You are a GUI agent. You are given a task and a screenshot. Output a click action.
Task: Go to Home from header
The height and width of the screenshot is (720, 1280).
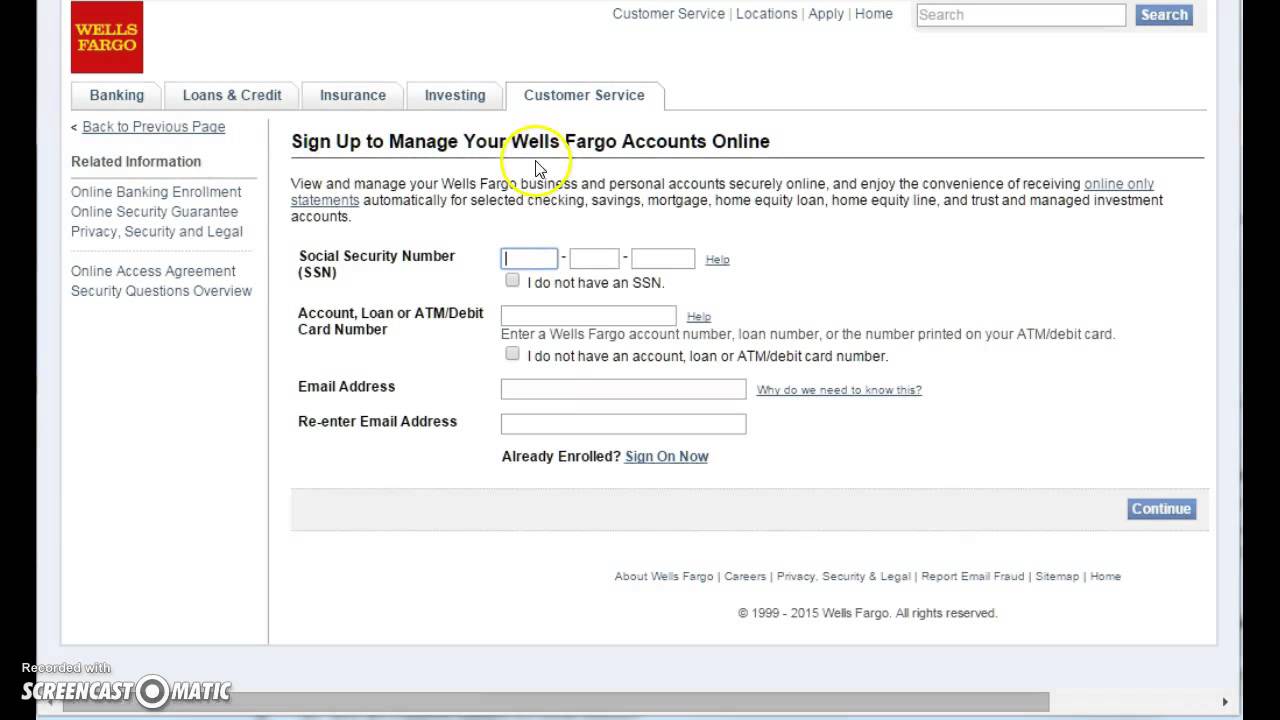(x=874, y=14)
